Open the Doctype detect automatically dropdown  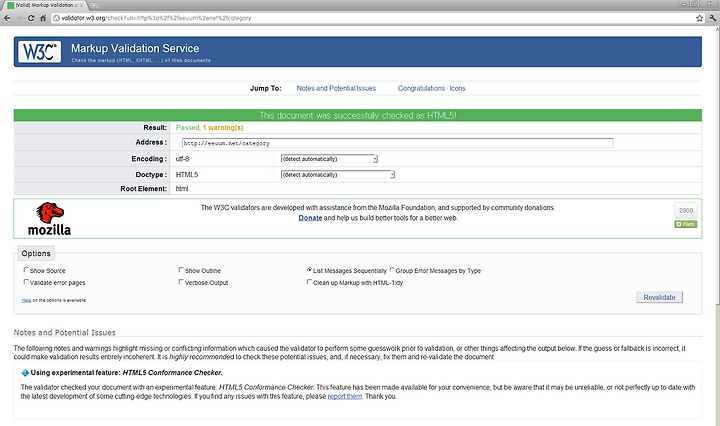tap(338, 174)
